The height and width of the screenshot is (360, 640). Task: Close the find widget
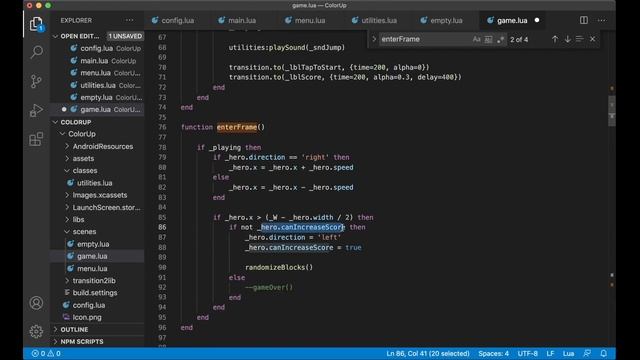[593, 39]
